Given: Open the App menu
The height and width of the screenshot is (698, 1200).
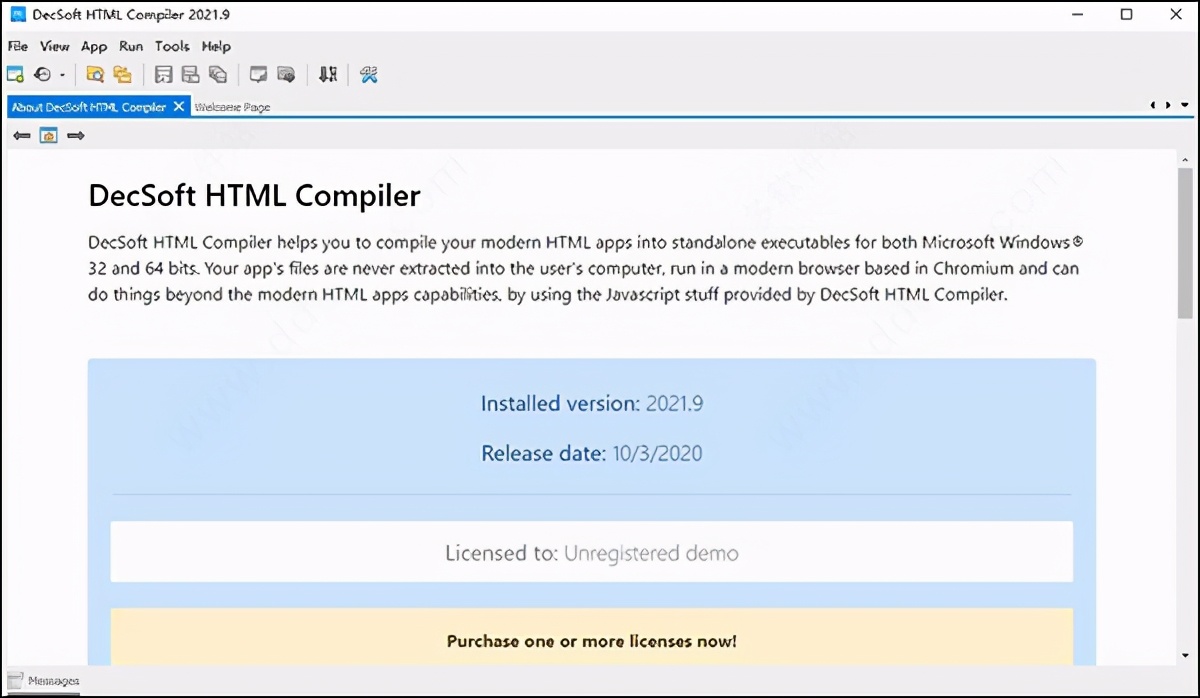Looking at the screenshot, I should 94,46.
